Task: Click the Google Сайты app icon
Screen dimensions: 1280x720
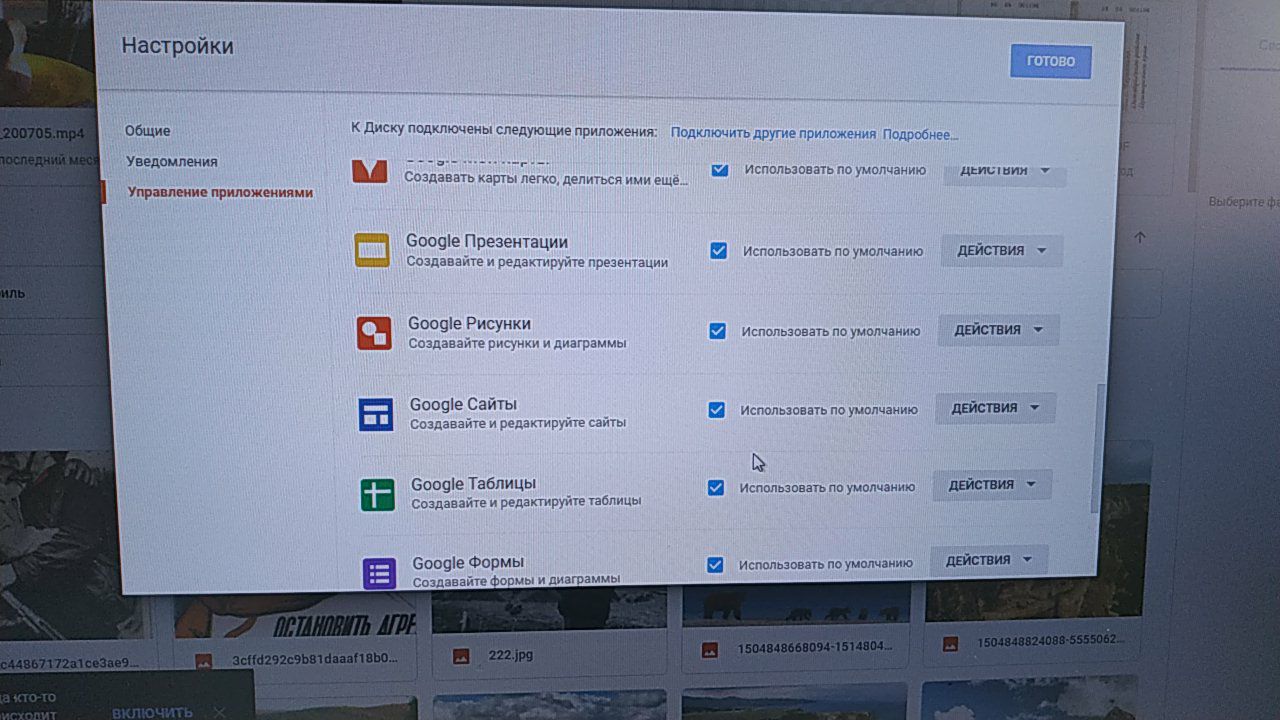Action: point(376,414)
